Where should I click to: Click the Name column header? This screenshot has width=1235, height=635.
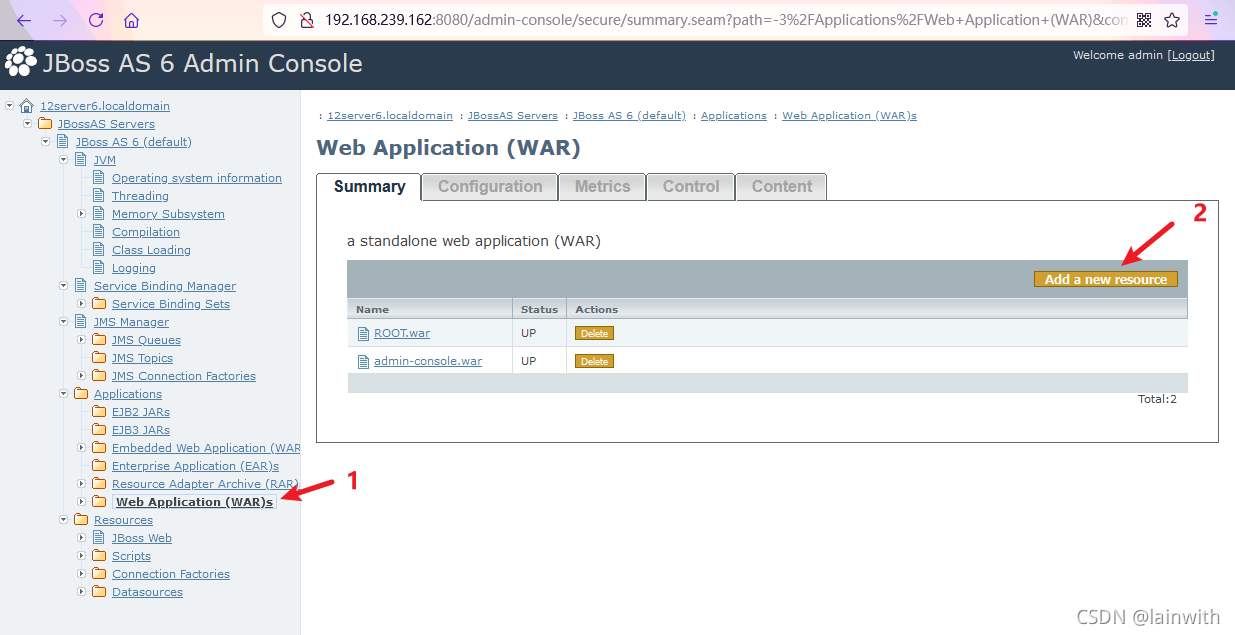(x=372, y=310)
